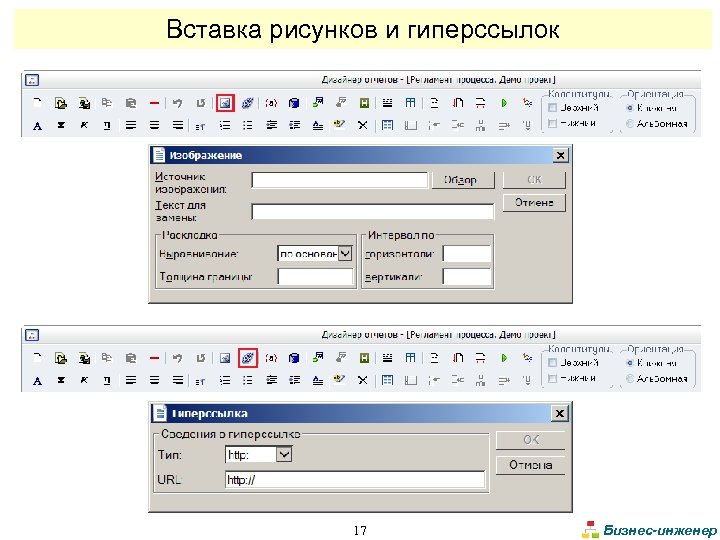Enable Нижний footer checkbox in the upper toolbar
The height and width of the screenshot is (540, 720).
[552, 123]
